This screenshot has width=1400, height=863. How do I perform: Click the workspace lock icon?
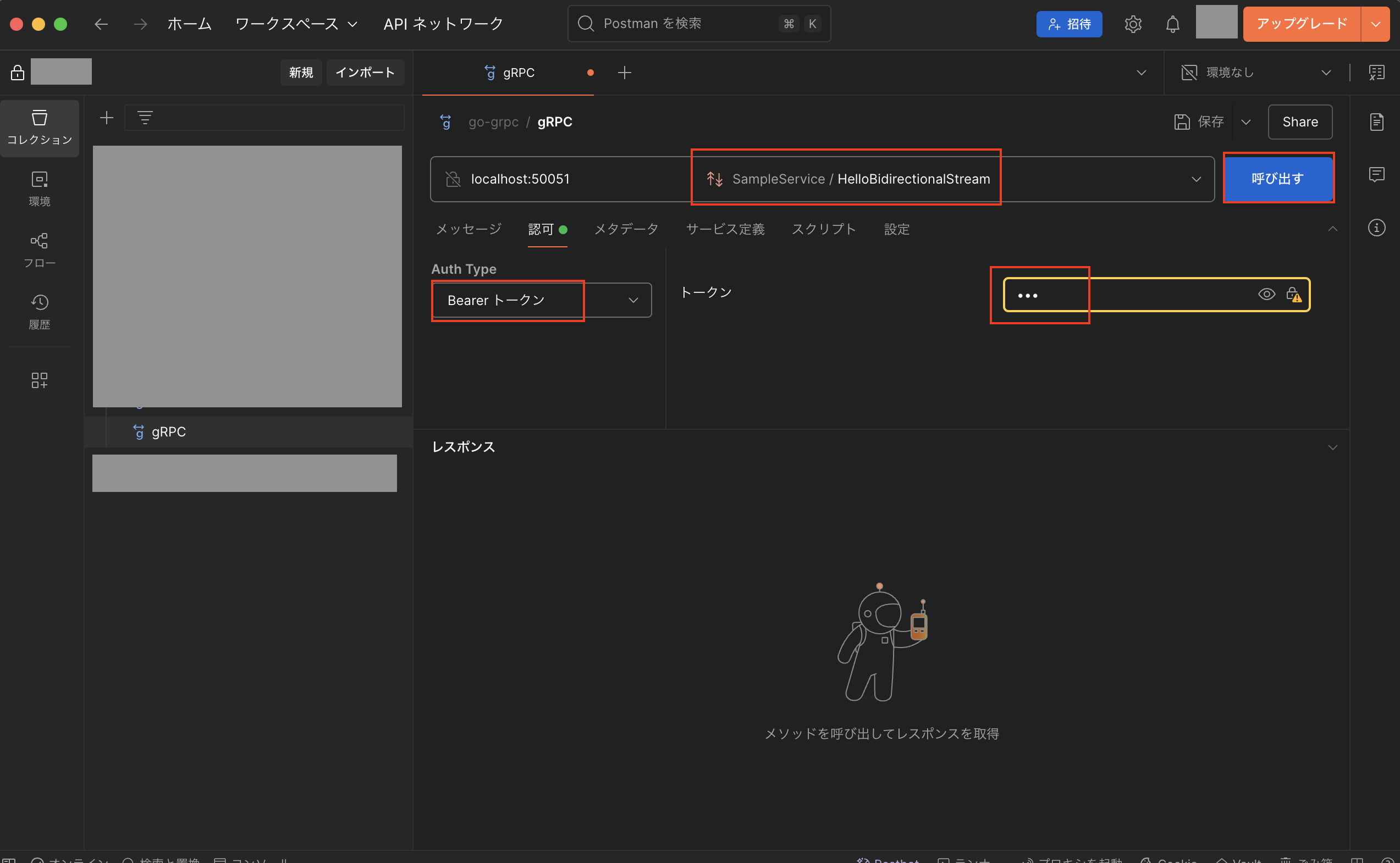pyautogui.click(x=17, y=73)
